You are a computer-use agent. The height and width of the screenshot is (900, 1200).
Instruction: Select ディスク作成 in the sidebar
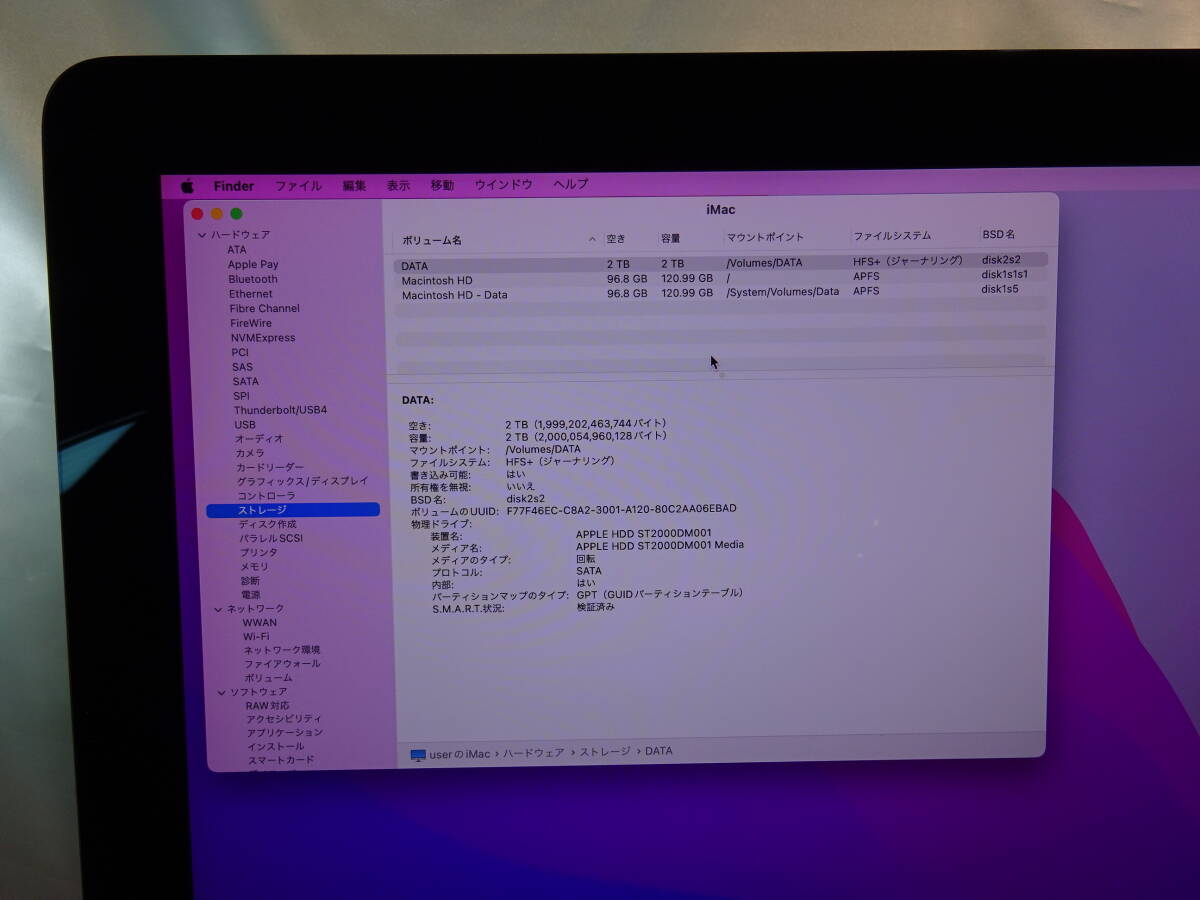[x=267, y=524]
